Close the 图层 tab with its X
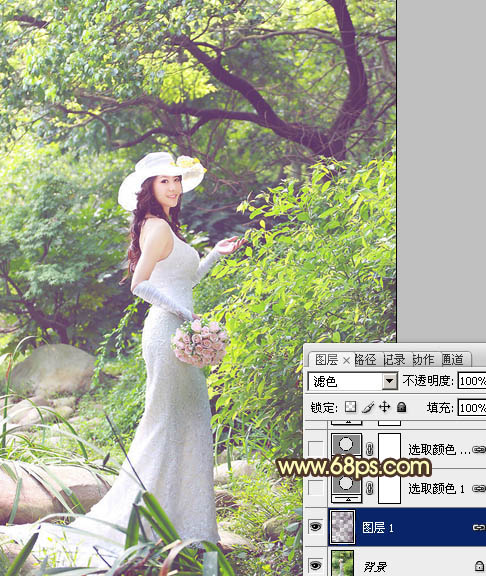The height and width of the screenshot is (576, 486). tap(346, 361)
